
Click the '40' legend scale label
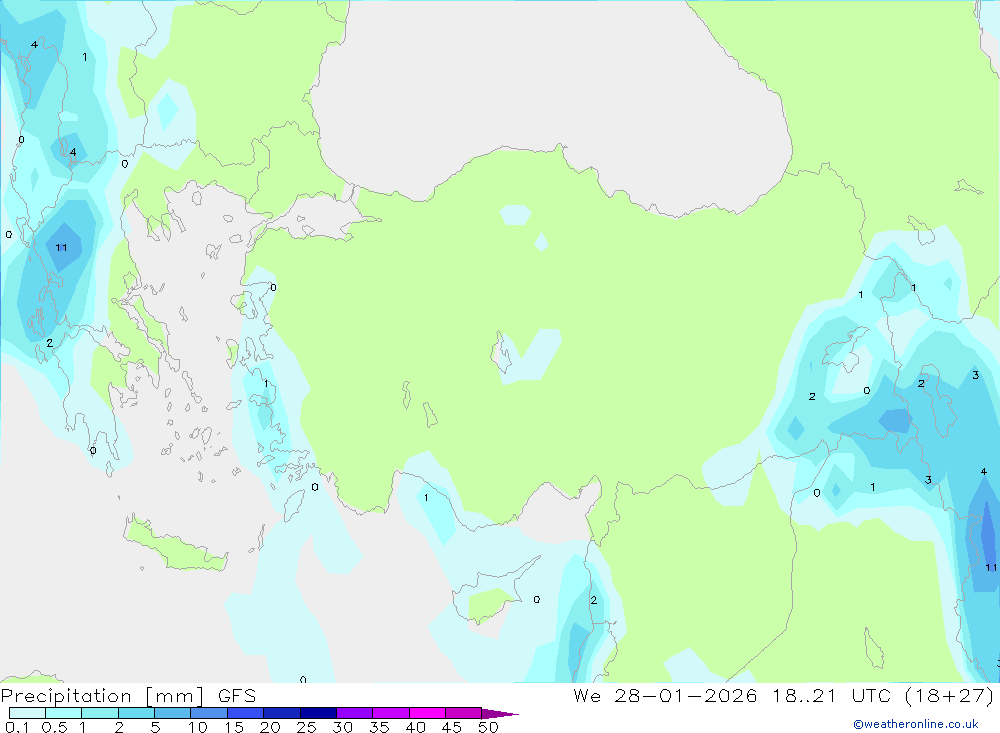point(415,727)
